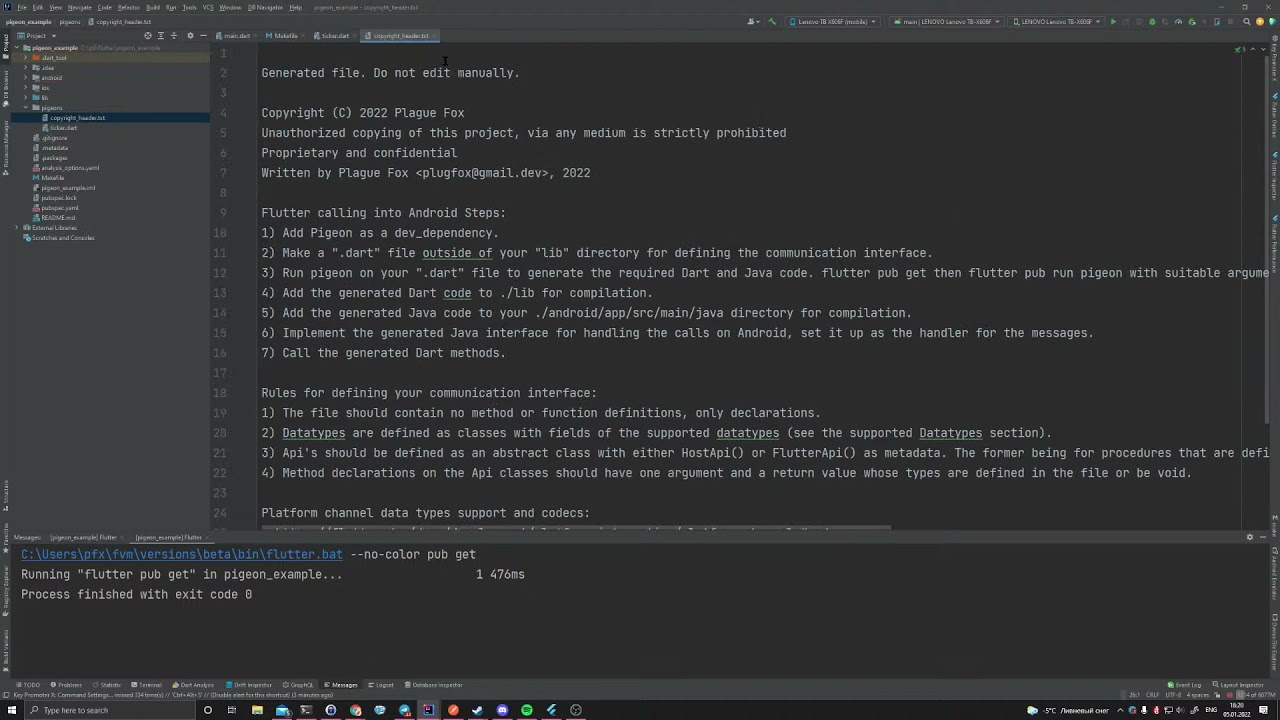Viewport: 1280px width, 720px height.
Task: Select ticker.dart in the project tree
Action: [x=63, y=128]
